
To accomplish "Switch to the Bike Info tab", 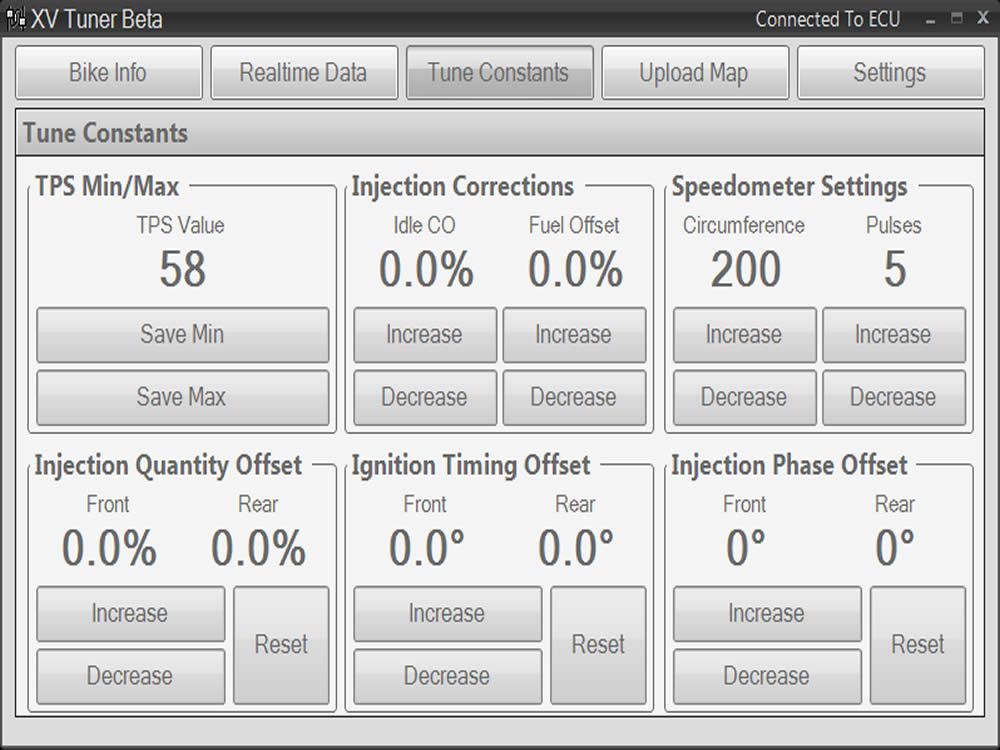I will coord(108,72).
